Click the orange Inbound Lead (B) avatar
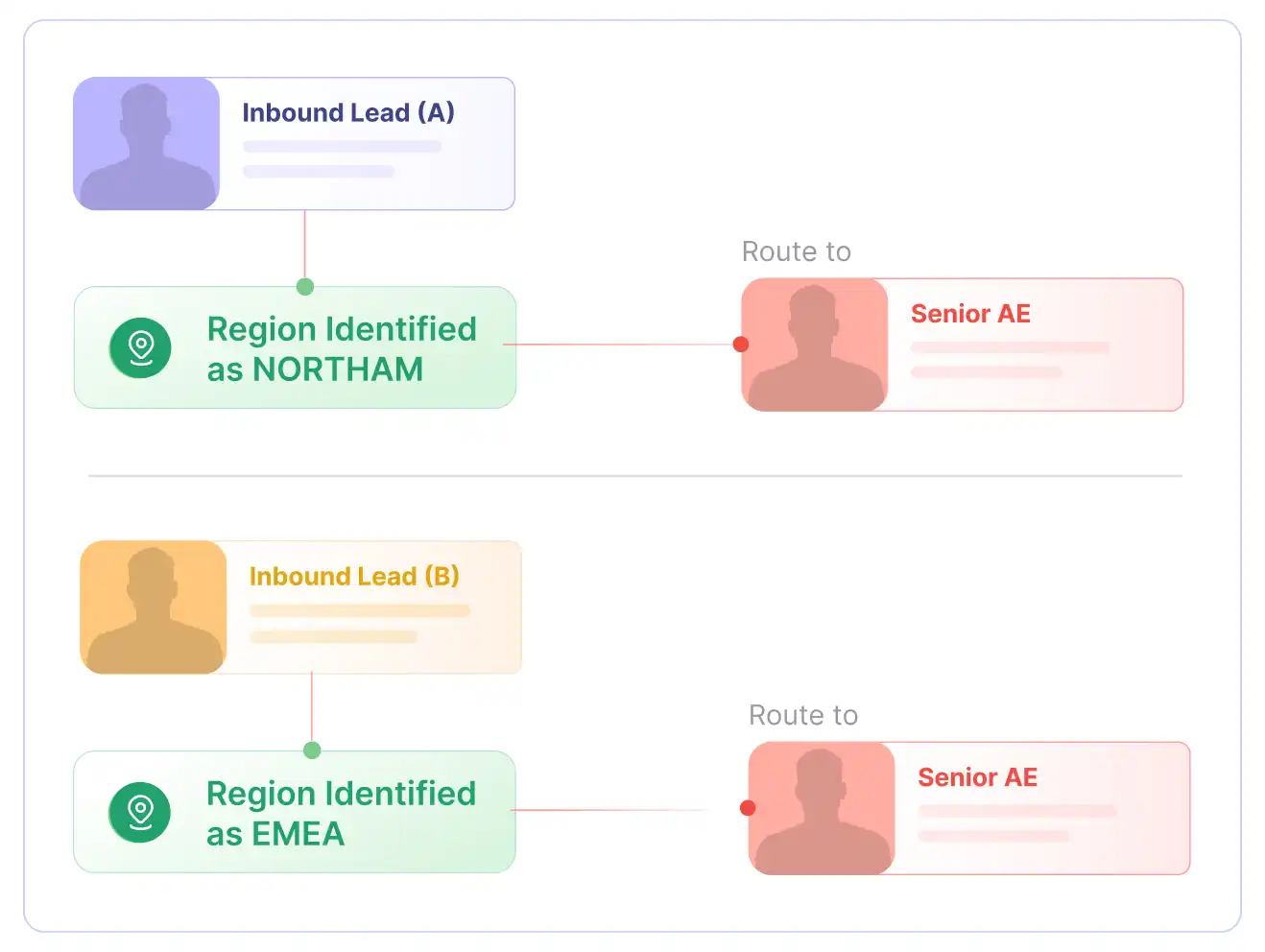 pyautogui.click(x=154, y=607)
